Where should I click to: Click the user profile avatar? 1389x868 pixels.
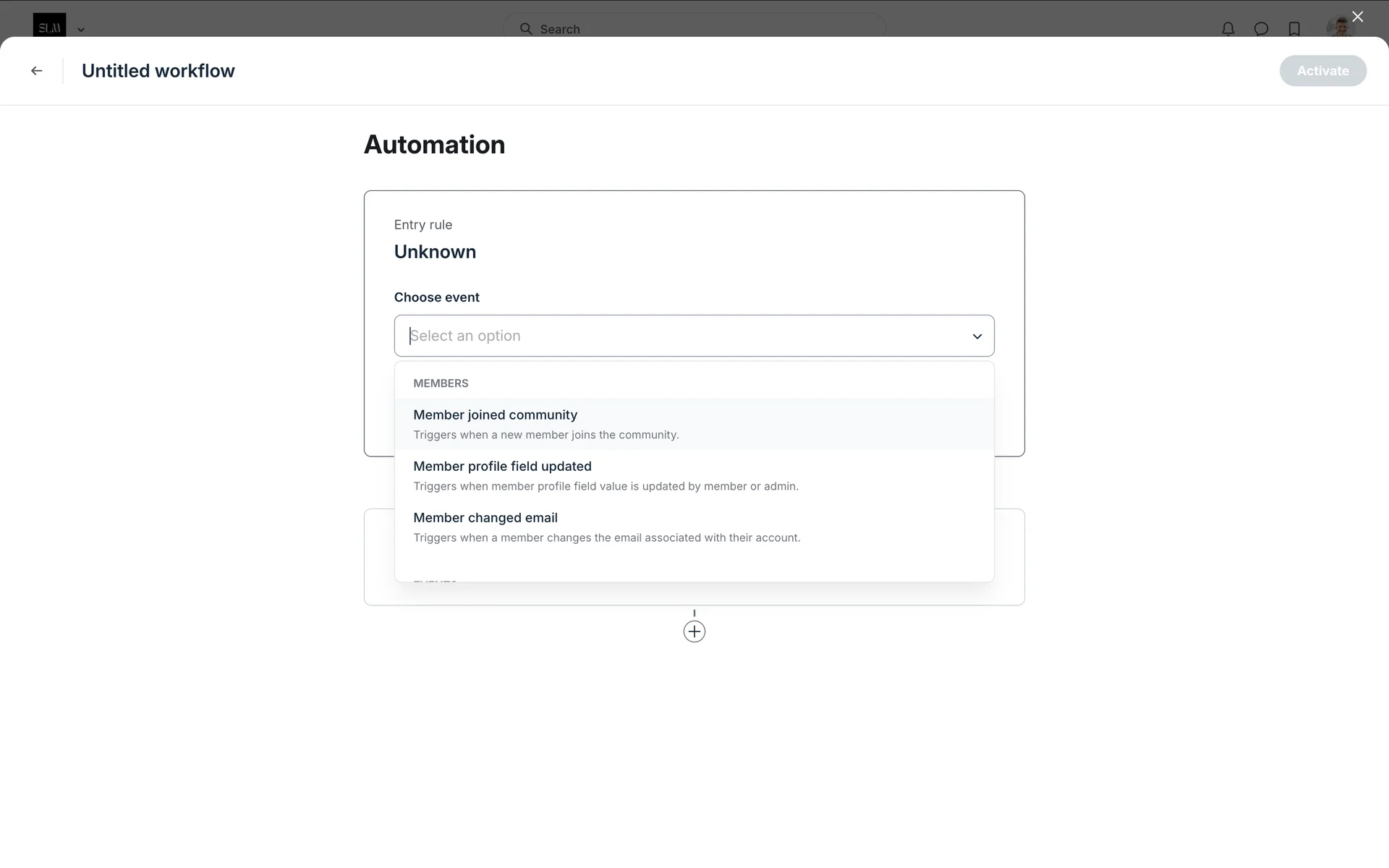coord(1339,27)
